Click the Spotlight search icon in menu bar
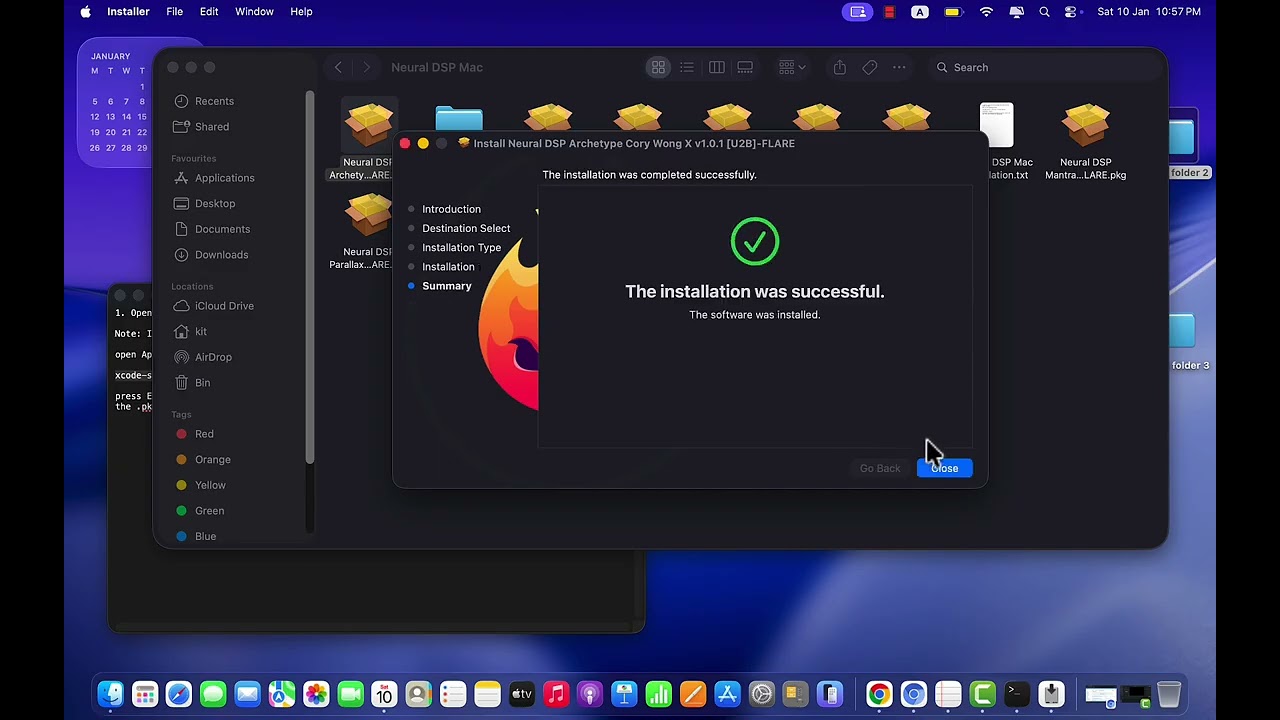 pyautogui.click(x=1044, y=12)
